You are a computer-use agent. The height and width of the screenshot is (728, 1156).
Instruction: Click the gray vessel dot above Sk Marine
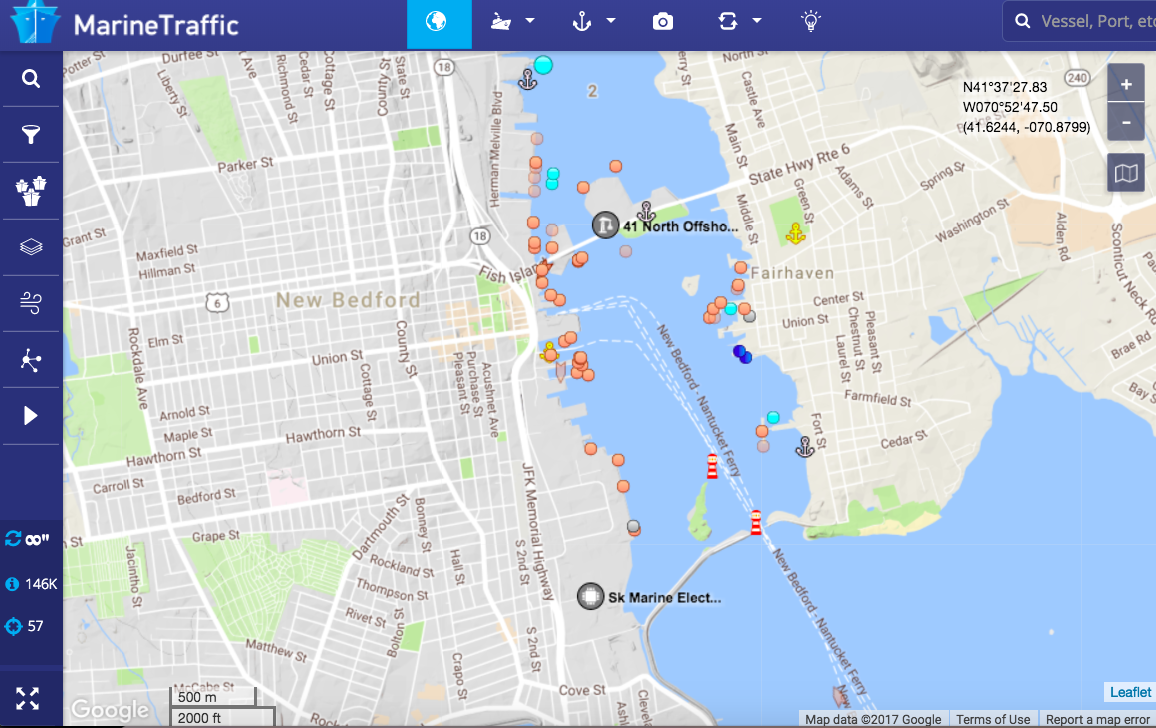pyautogui.click(x=633, y=526)
